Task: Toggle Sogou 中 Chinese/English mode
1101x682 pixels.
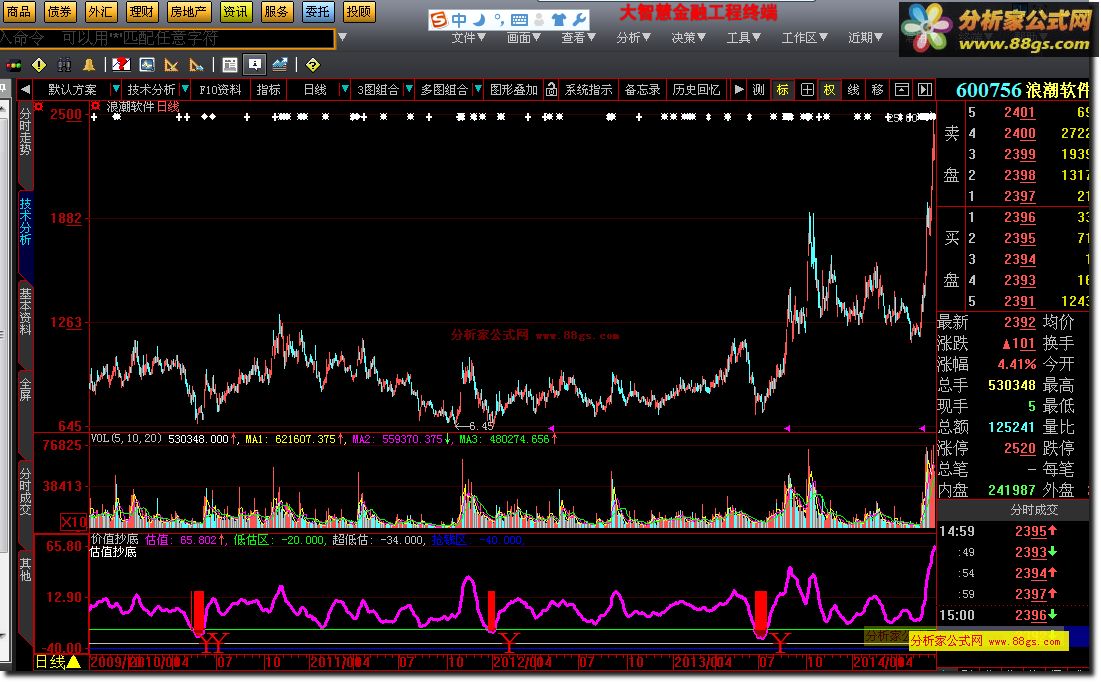Action: [x=459, y=20]
